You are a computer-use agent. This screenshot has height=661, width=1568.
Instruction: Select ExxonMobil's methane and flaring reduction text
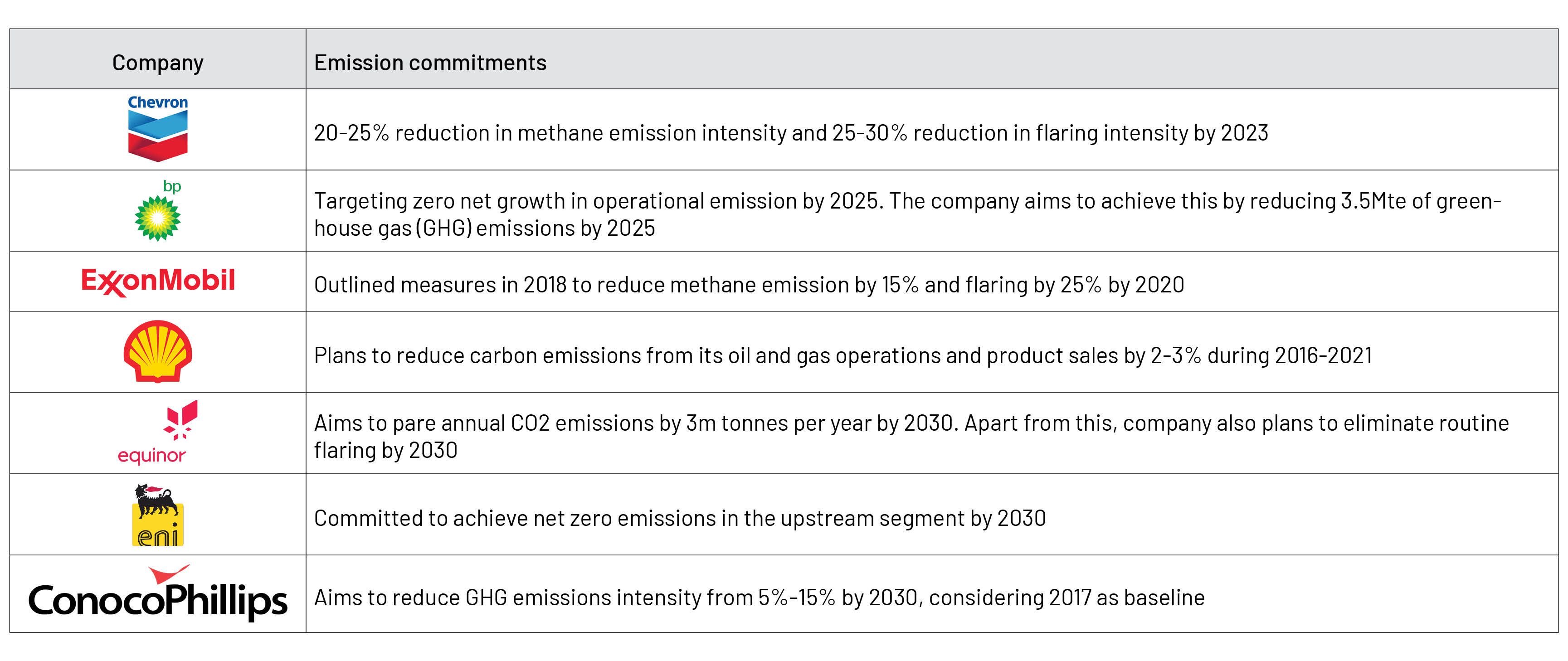click(749, 285)
